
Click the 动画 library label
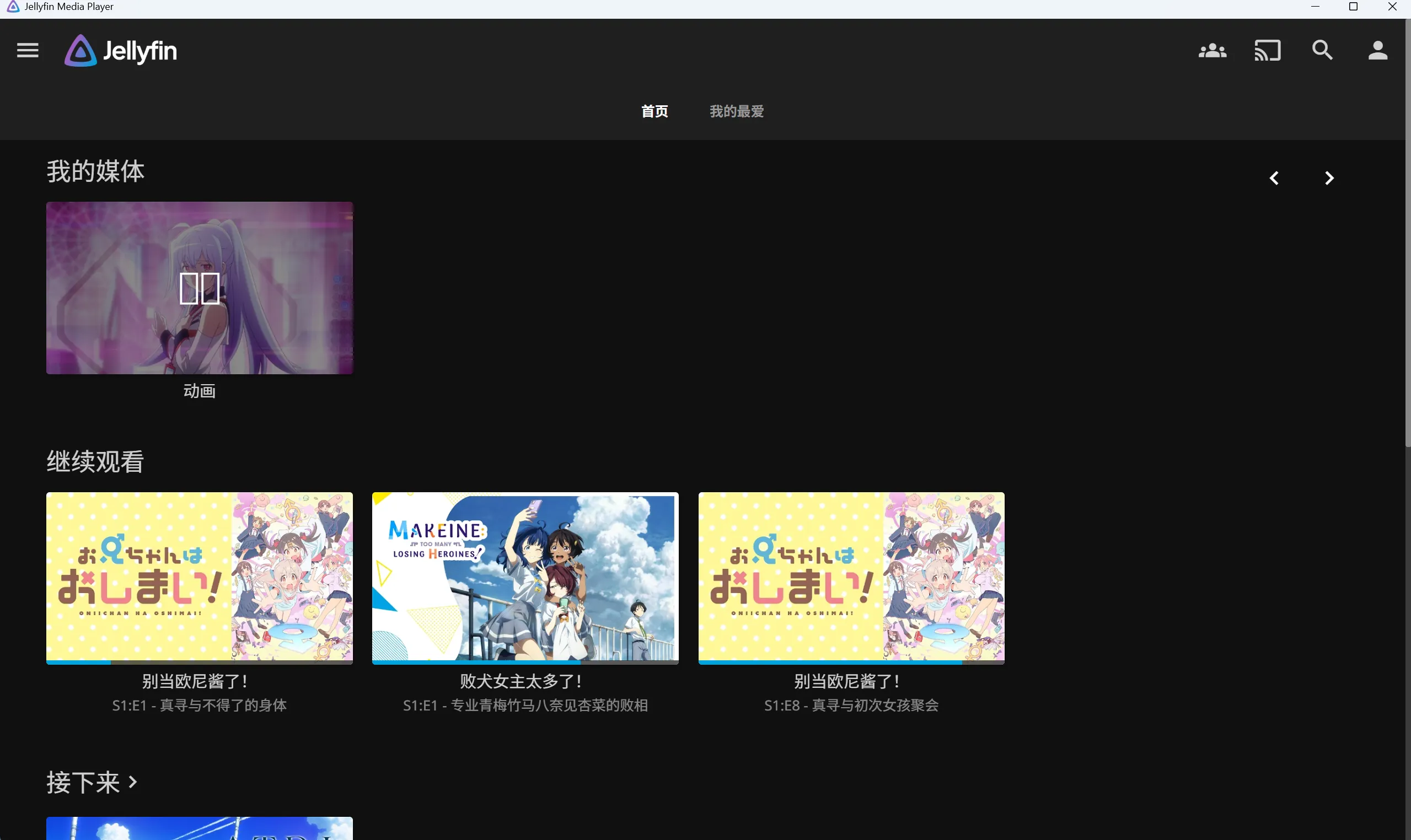[199, 391]
